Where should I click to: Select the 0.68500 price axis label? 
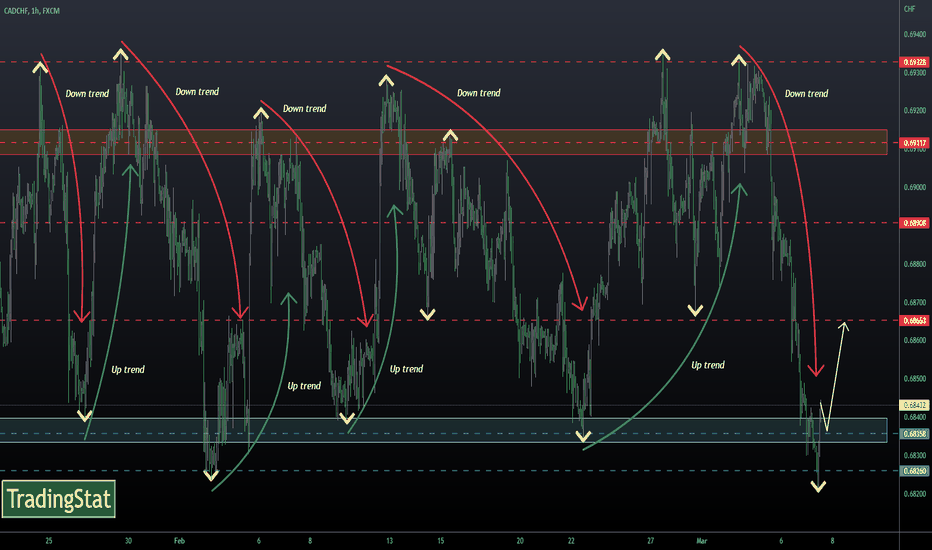point(915,379)
